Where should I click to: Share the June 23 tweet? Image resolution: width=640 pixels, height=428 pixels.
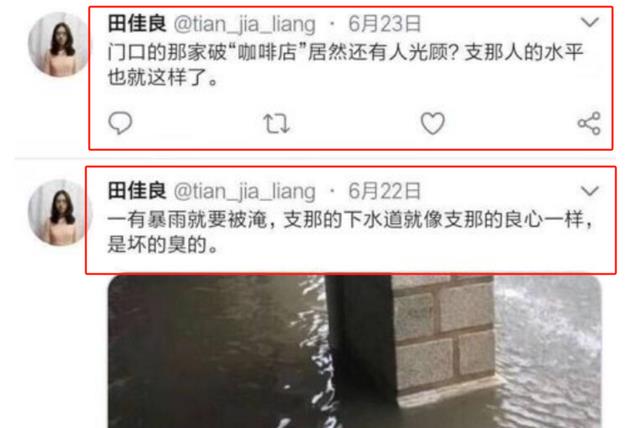589,123
